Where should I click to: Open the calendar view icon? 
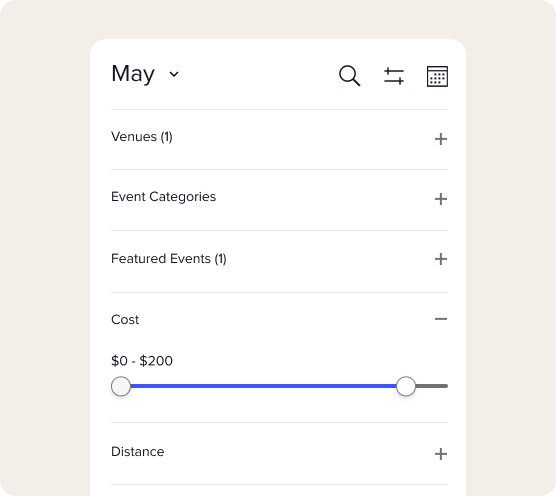pos(437,76)
